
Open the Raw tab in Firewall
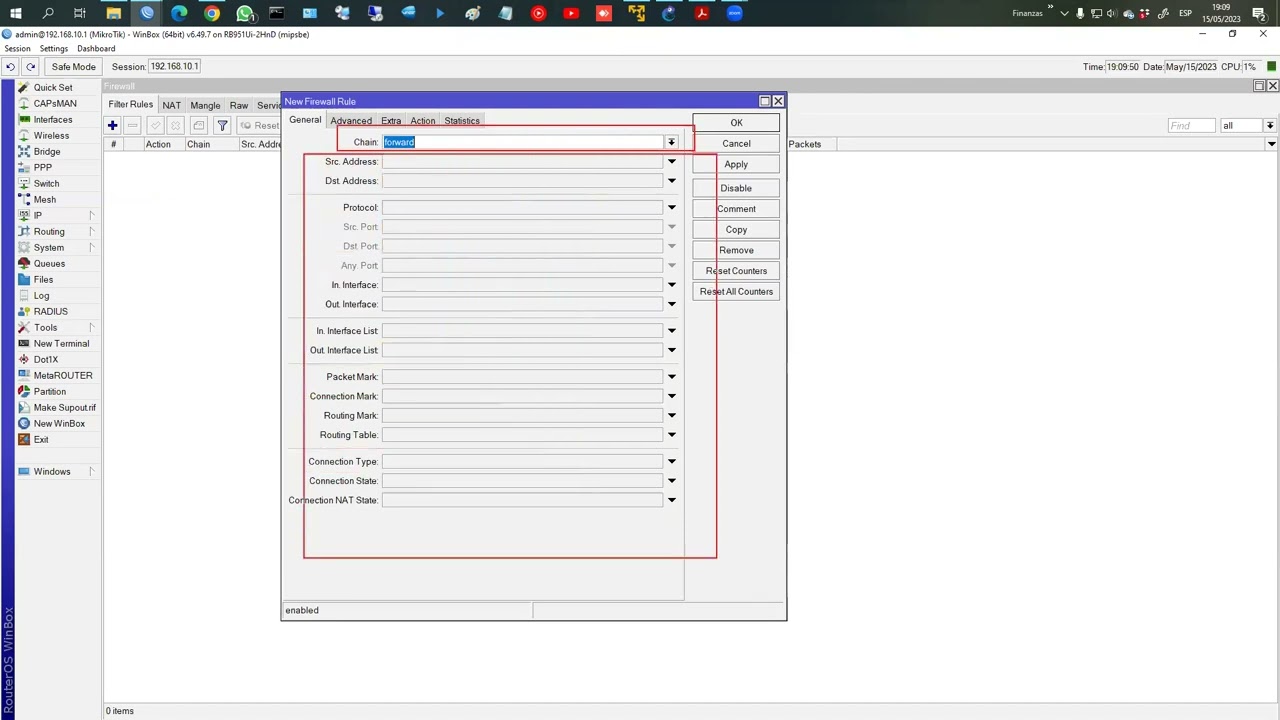pyautogui.click(x=239, y=105)
